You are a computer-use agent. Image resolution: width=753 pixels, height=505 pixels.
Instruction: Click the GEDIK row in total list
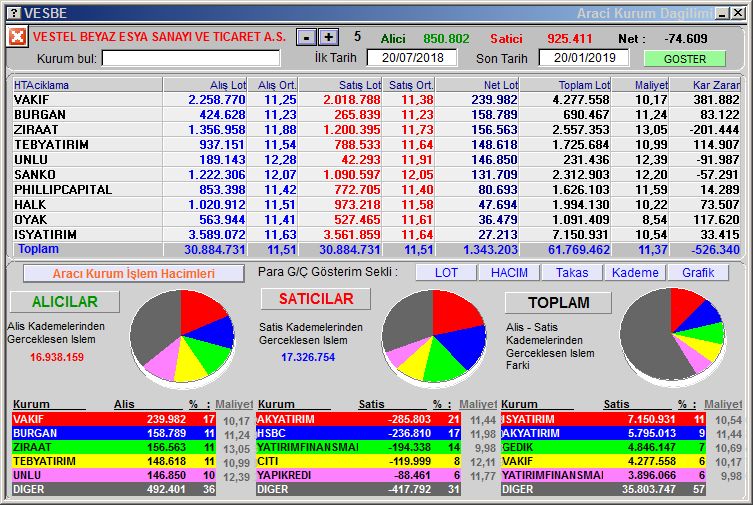603,447
